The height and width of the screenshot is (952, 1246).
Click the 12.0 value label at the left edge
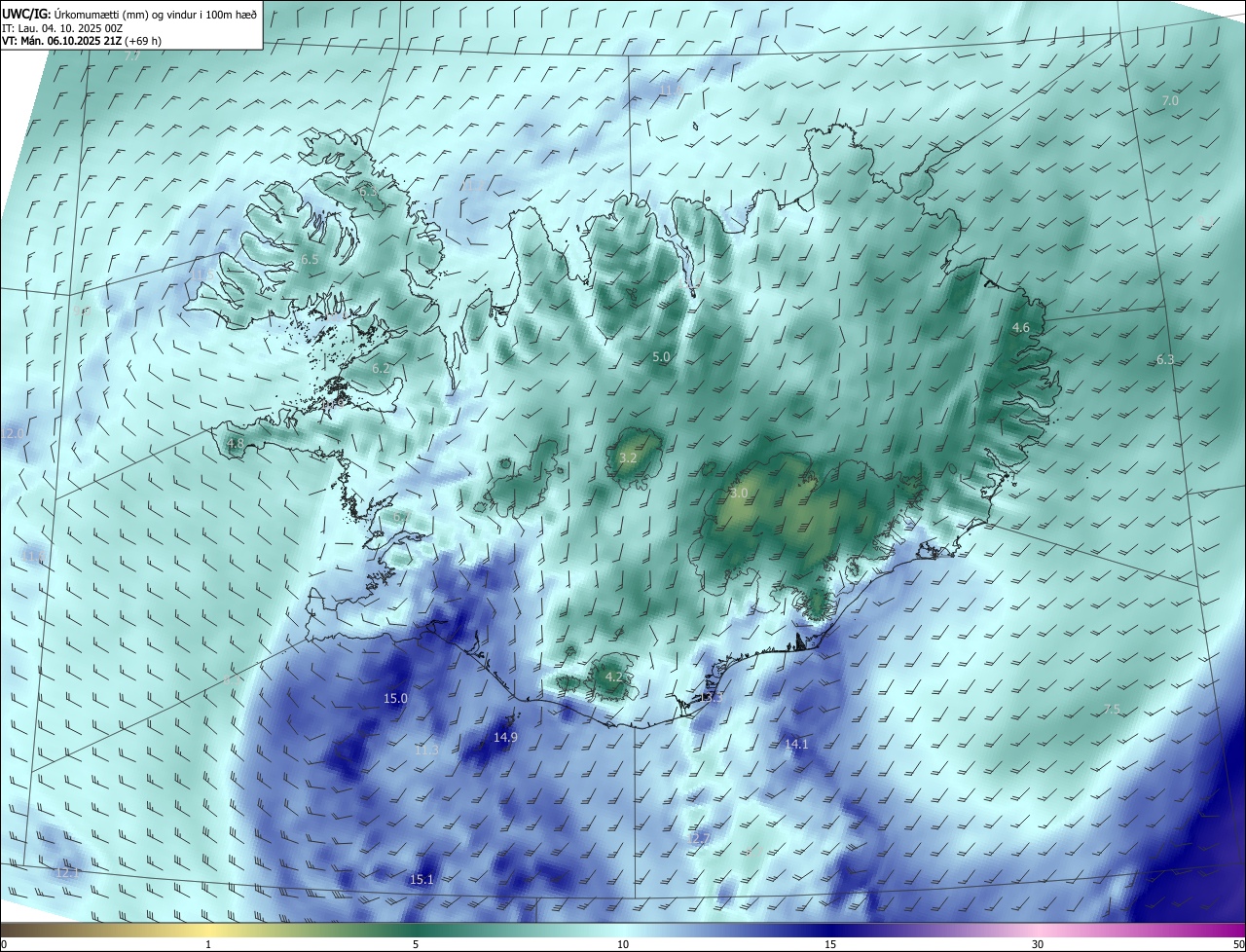12,433
